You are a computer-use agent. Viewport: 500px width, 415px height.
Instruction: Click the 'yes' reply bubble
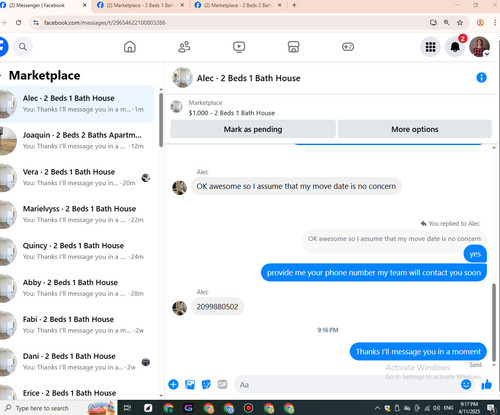[x=475, y=254]
